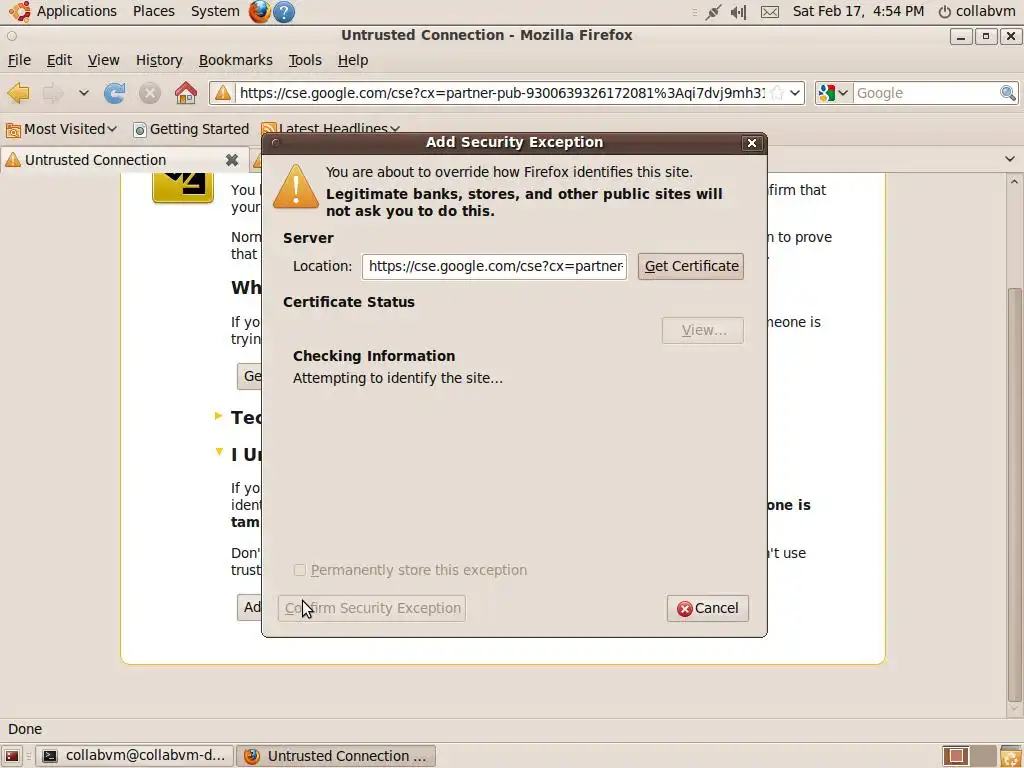Cancel the security exception dialog
This screenshot has height=768, width=1024.
(x=708, y=608)
